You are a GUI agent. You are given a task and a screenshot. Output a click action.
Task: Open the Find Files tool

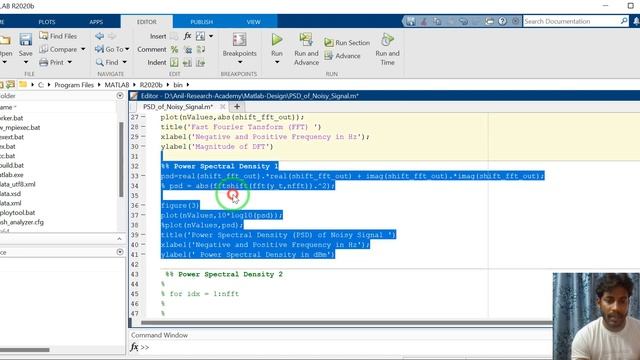point(58,36)
